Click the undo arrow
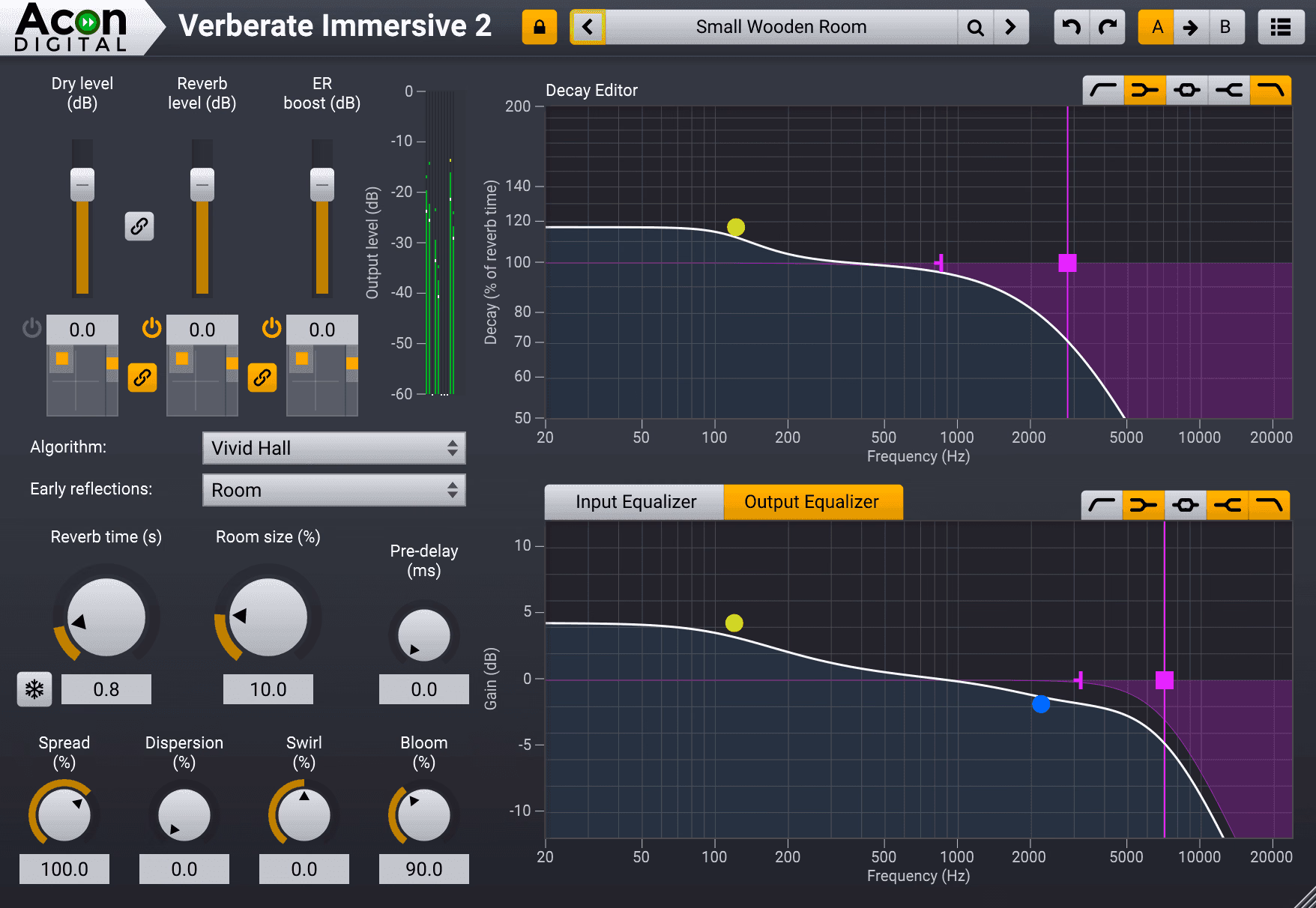Viewport: 1316px width, 908px height. coord(1072,28)
